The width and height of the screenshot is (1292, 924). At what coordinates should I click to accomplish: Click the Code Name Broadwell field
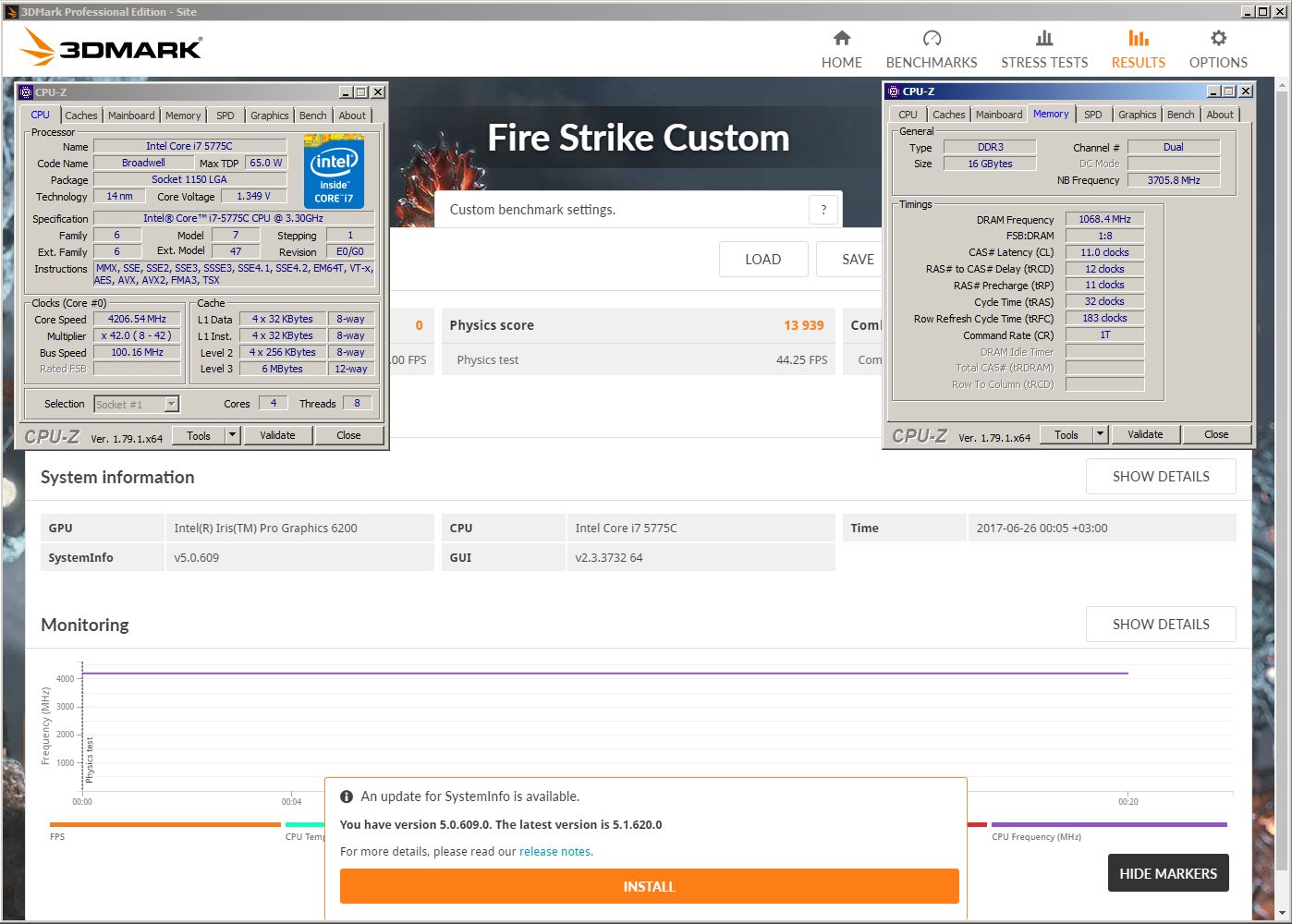tap(143, 163)
